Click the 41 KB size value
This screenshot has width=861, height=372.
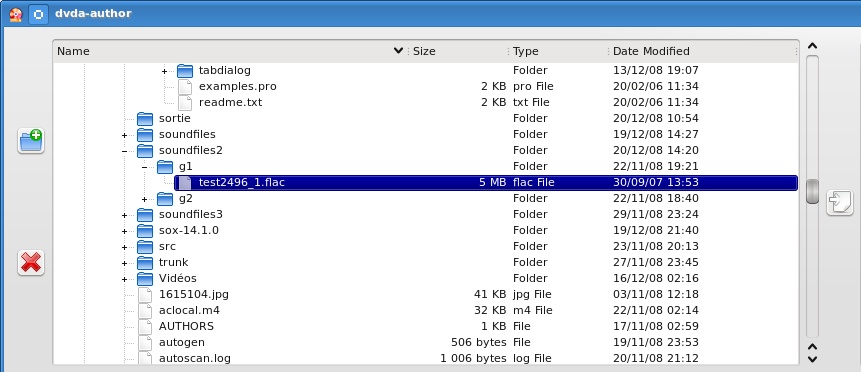click(x=490, y=294)
